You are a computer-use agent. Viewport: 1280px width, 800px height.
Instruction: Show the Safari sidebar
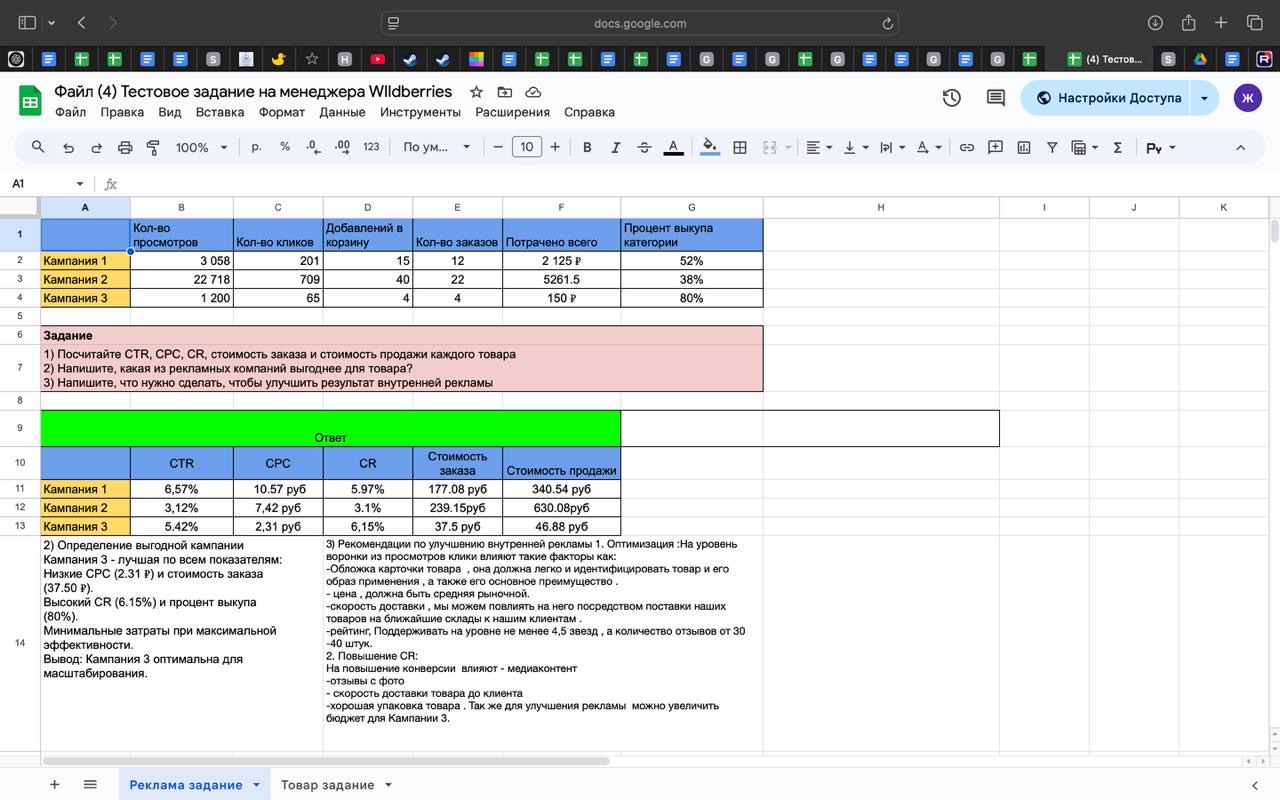click(27, 22)
